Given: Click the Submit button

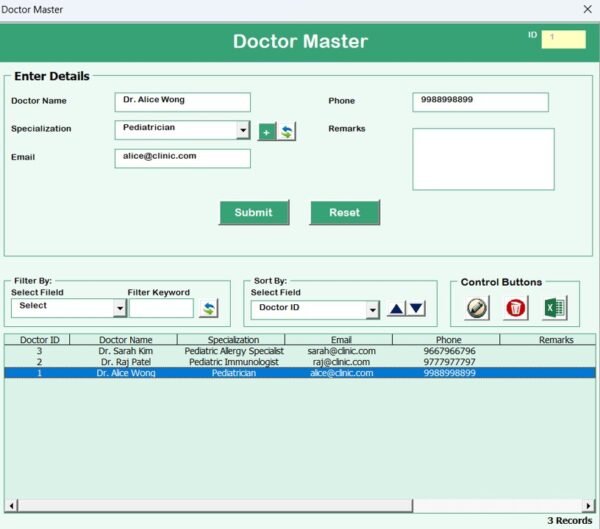Looking at the screenshot, I should click(254, 212).
